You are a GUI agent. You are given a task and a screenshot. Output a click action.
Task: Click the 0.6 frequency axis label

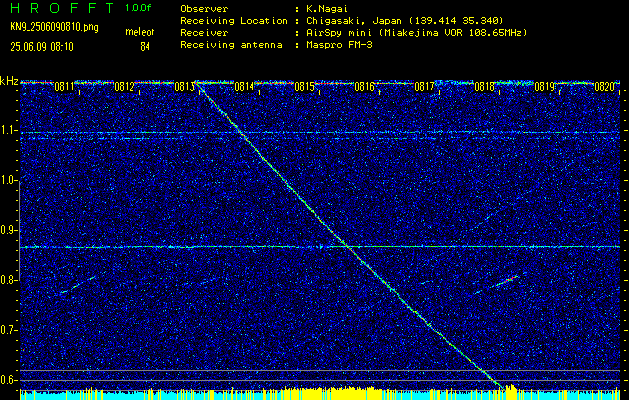8,380
